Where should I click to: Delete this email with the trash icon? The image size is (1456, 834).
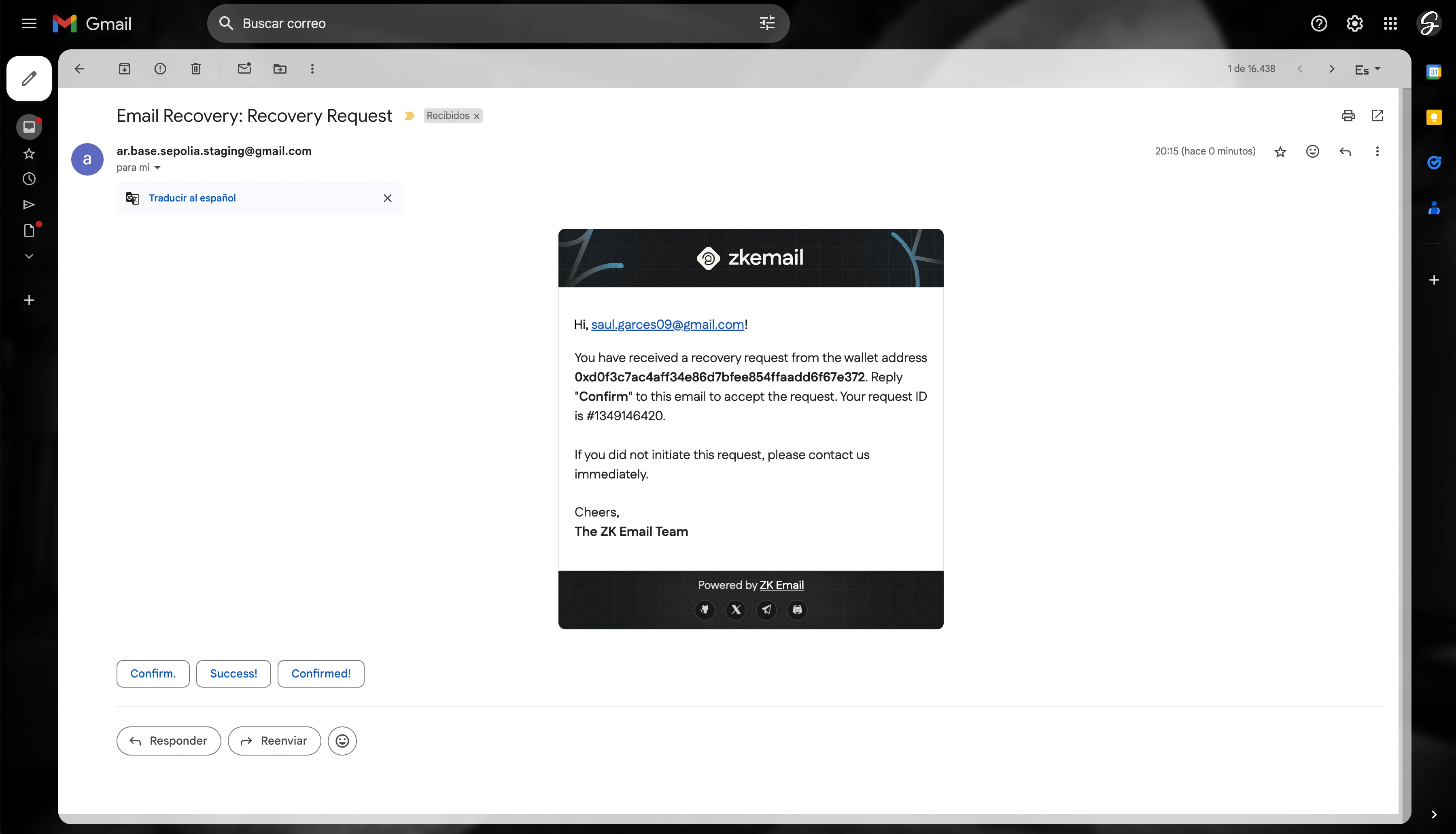(195, 69)
